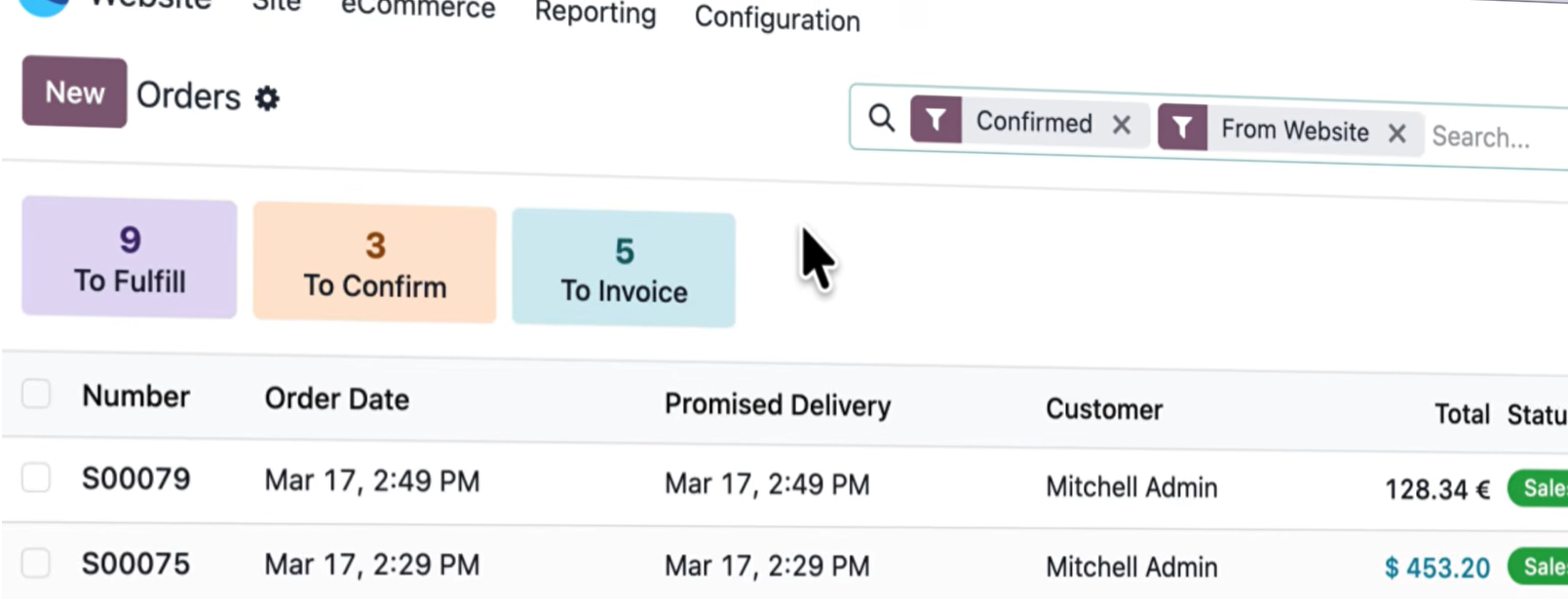Open the eCommerce menu
This screenshot has width=1568, height=599.
pos(418,10)
